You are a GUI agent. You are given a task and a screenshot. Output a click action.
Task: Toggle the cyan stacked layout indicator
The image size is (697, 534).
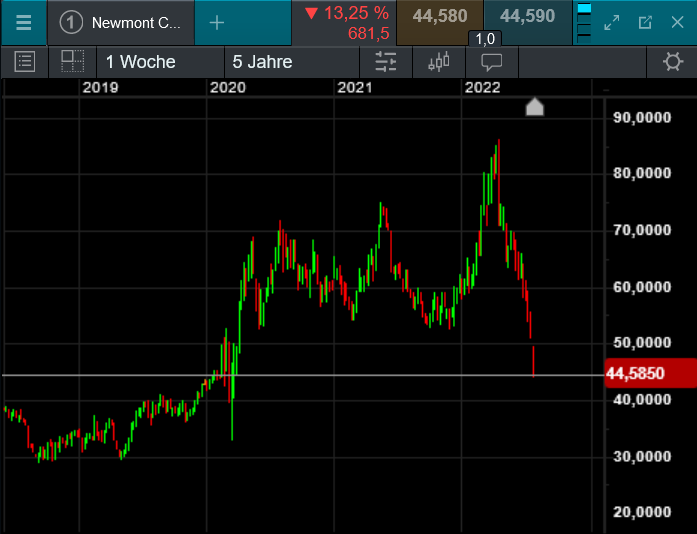(585, 22)
